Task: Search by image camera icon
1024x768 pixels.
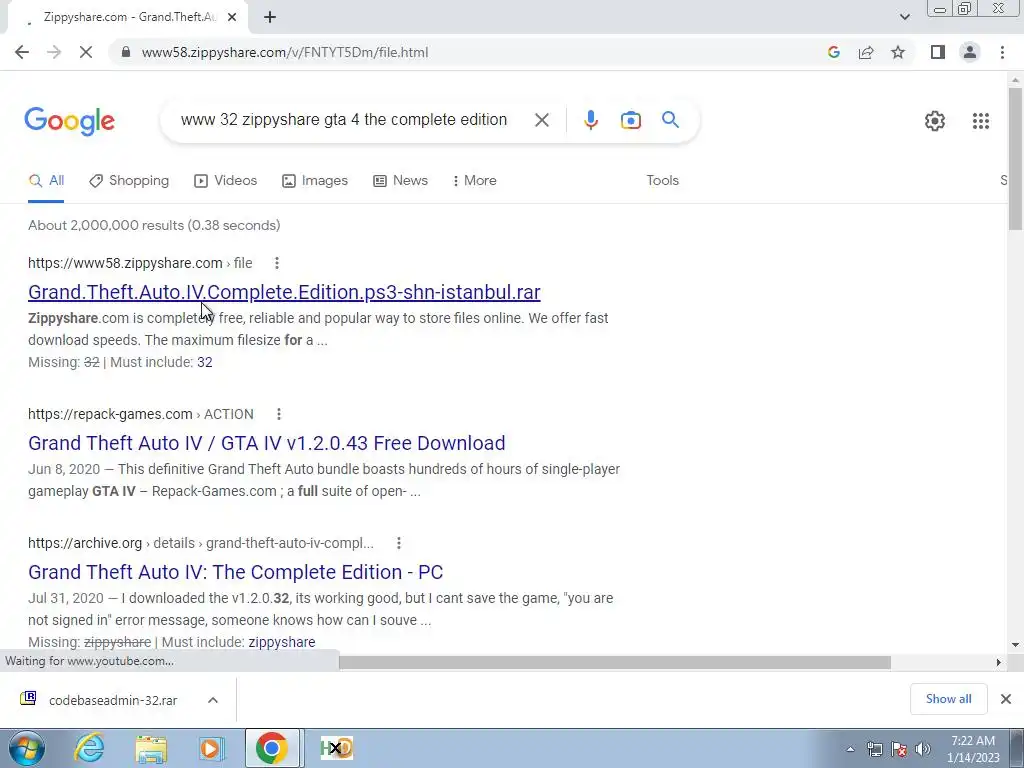Action: 630,120
